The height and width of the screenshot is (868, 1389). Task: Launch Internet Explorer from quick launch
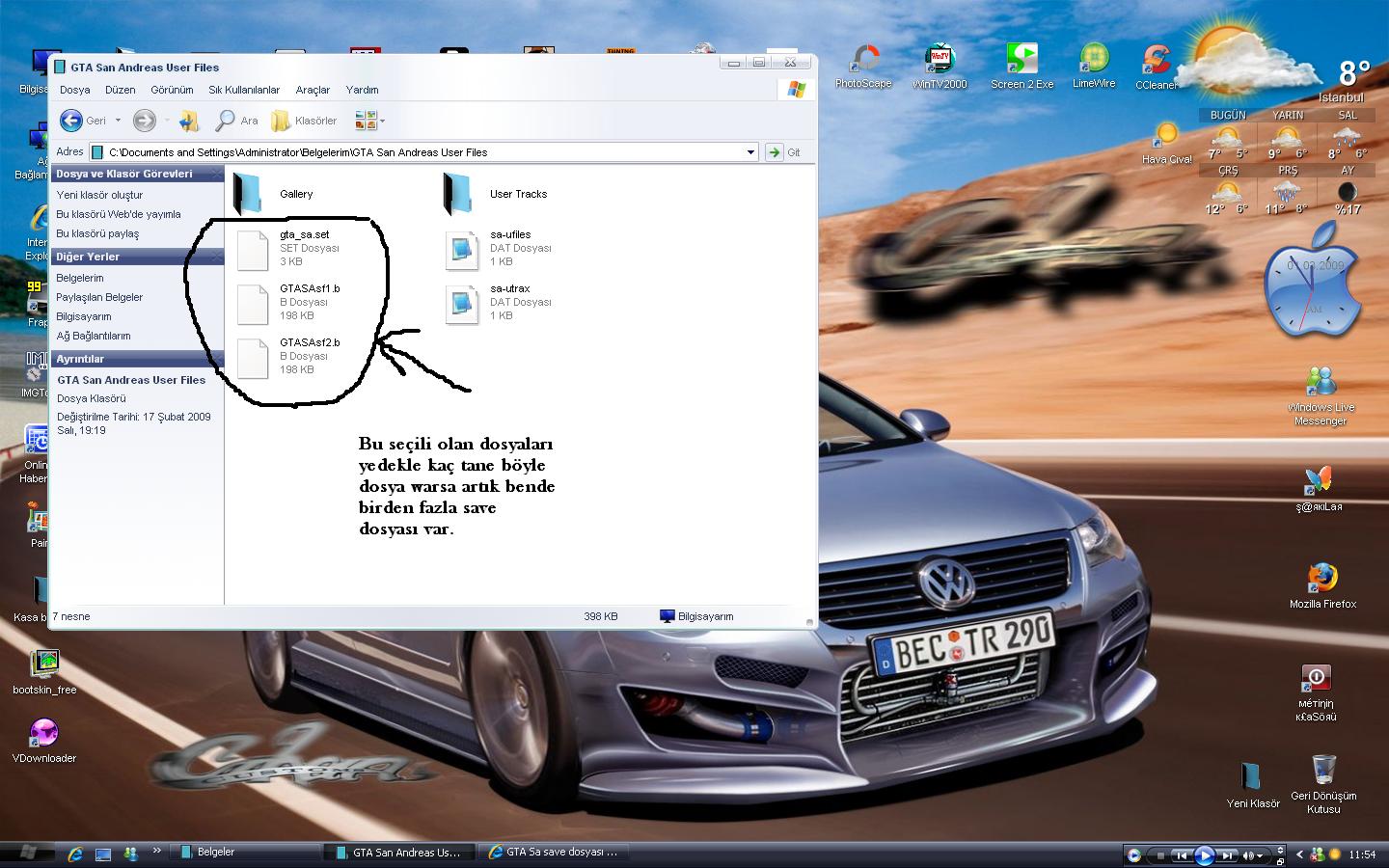coord(76,854)
